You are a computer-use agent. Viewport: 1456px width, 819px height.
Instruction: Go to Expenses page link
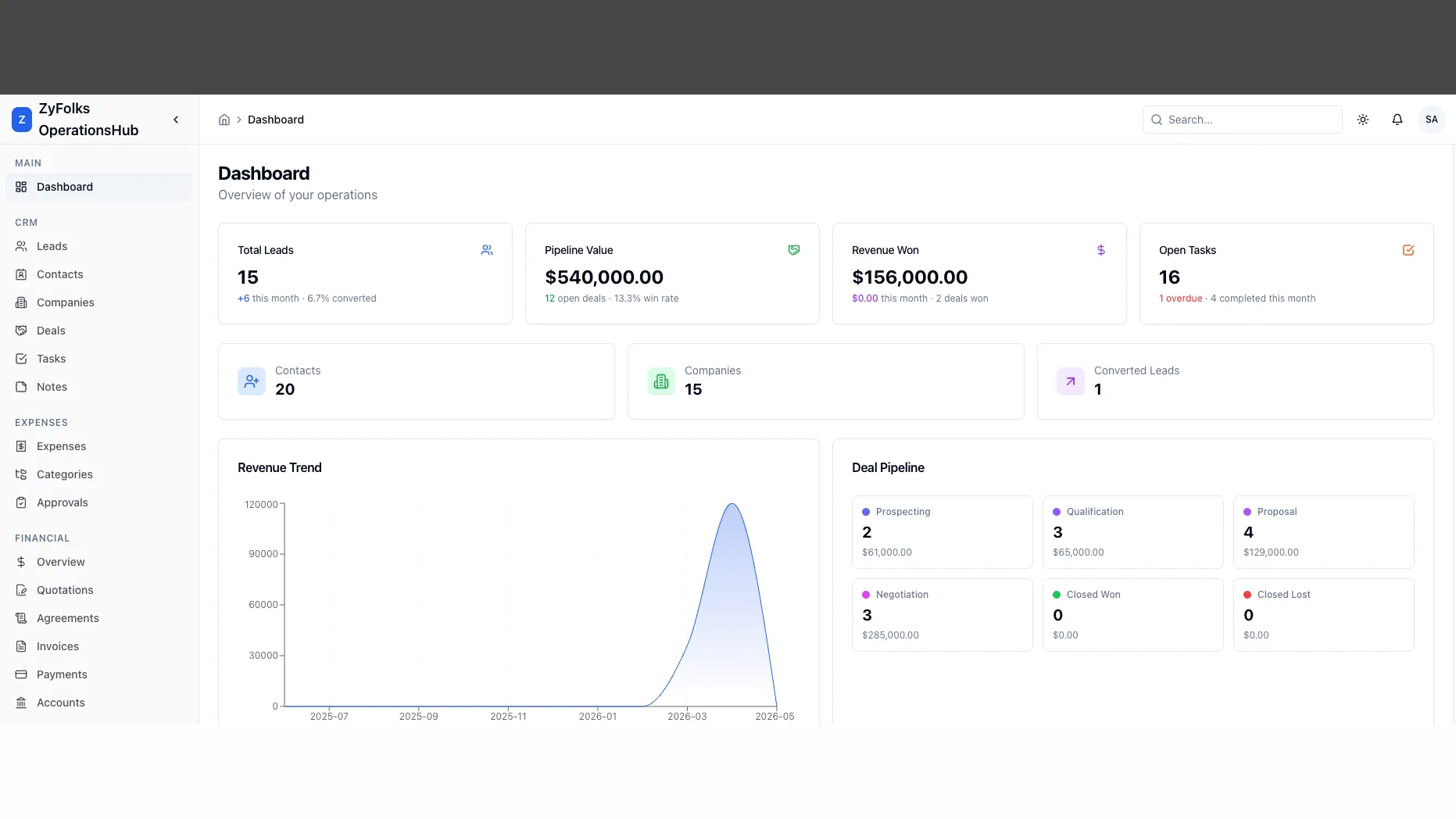coord(98,446)
